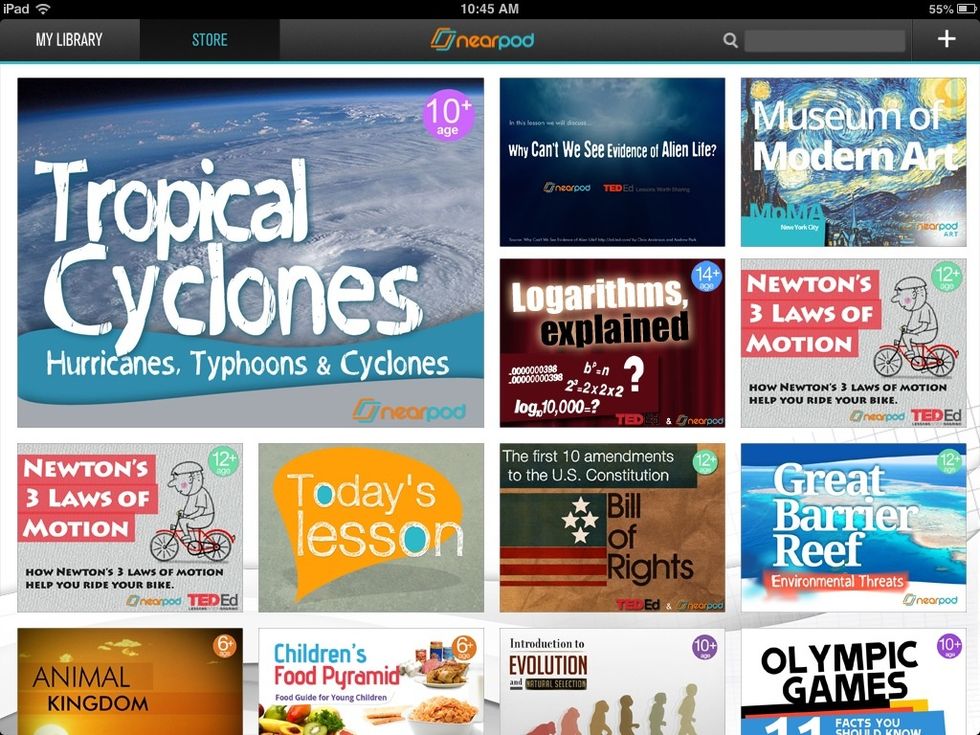Click the search magnifier icon
This screenshot has height=735, width=980.
(731, 41)
